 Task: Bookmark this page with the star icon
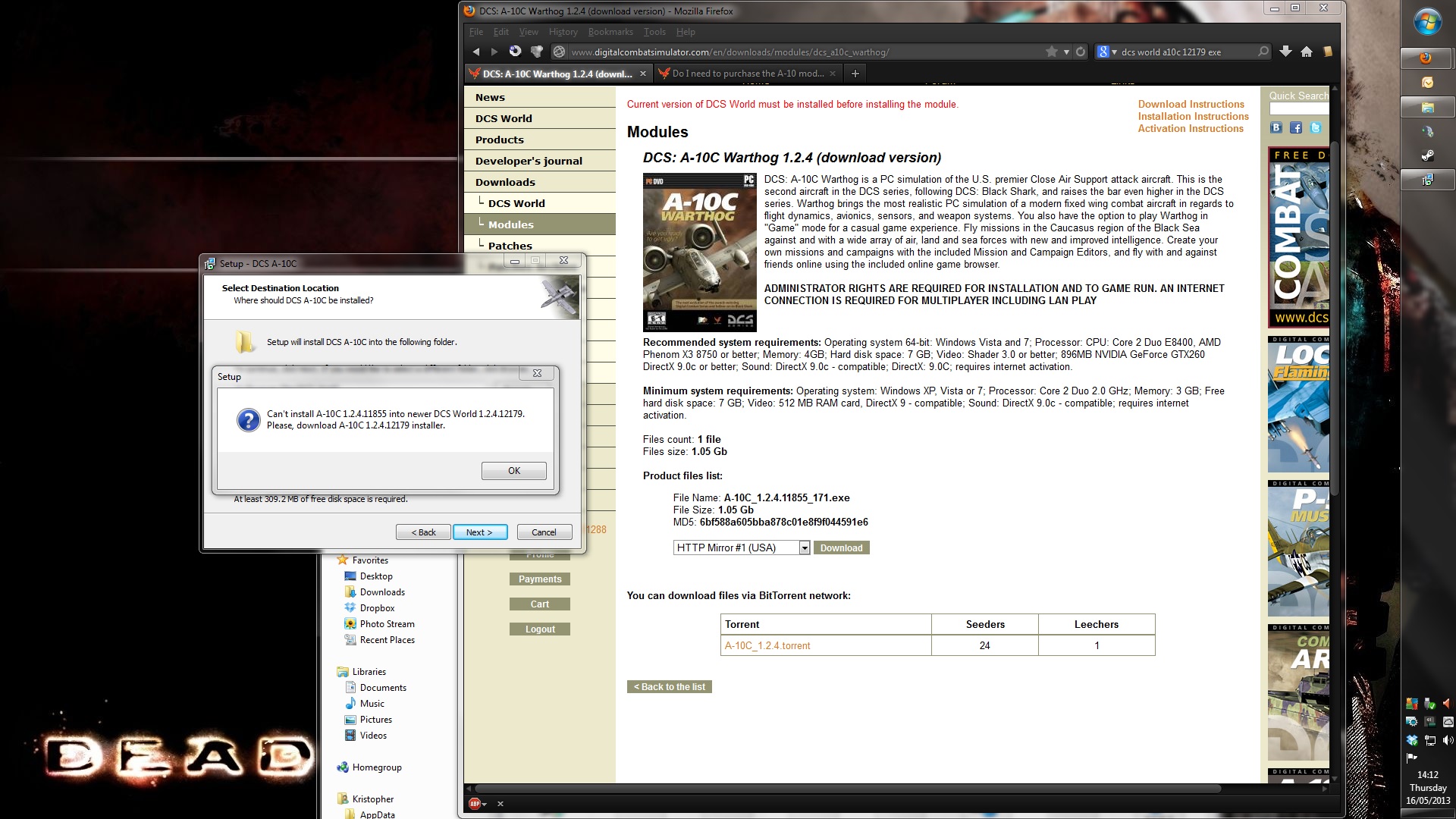tap(1052, 52)
